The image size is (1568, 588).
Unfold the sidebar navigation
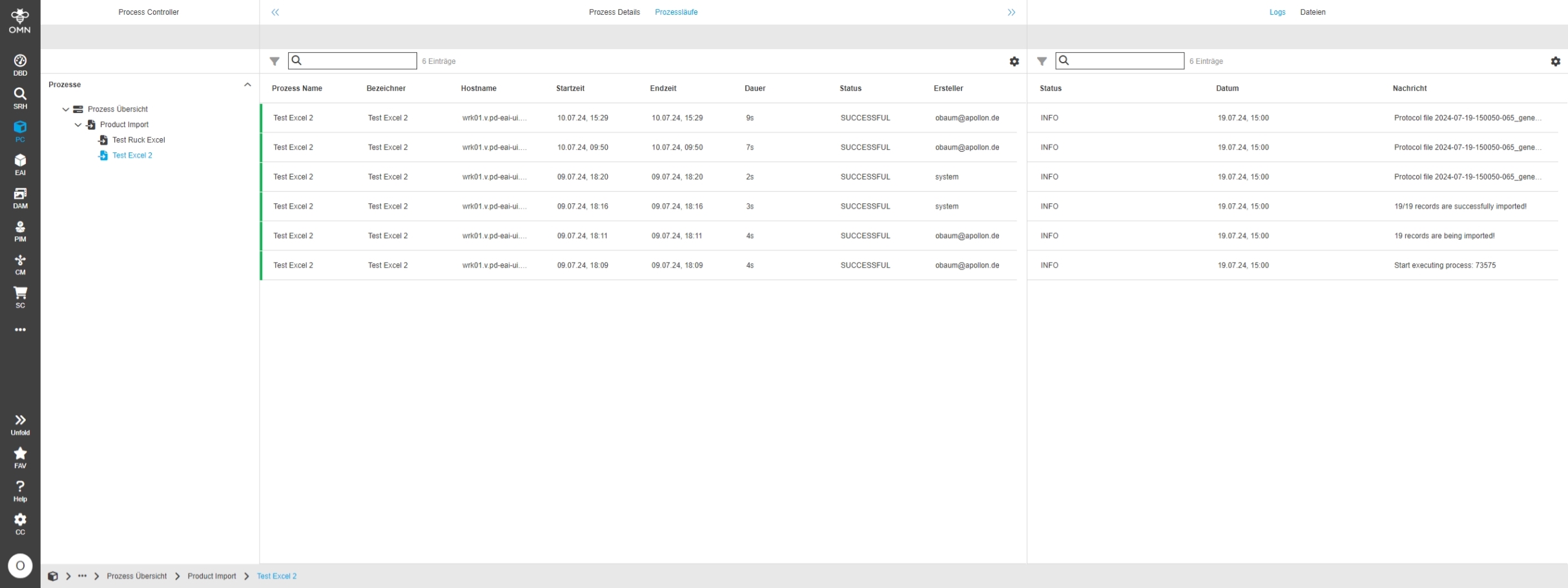click(x=20, y=424)
